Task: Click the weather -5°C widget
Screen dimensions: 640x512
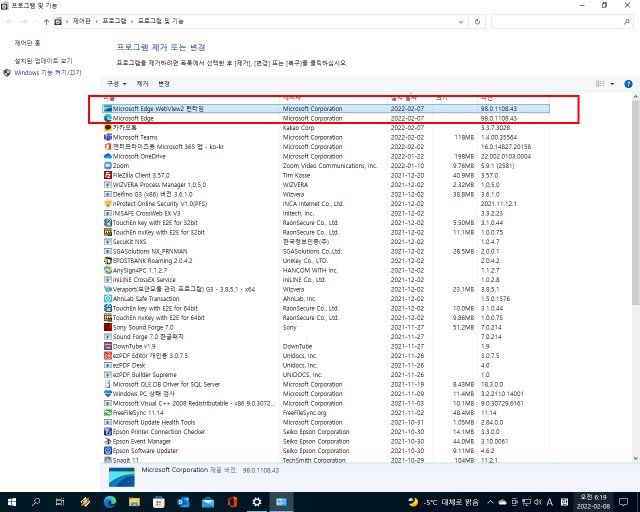Action: click(x=443, y=502)
